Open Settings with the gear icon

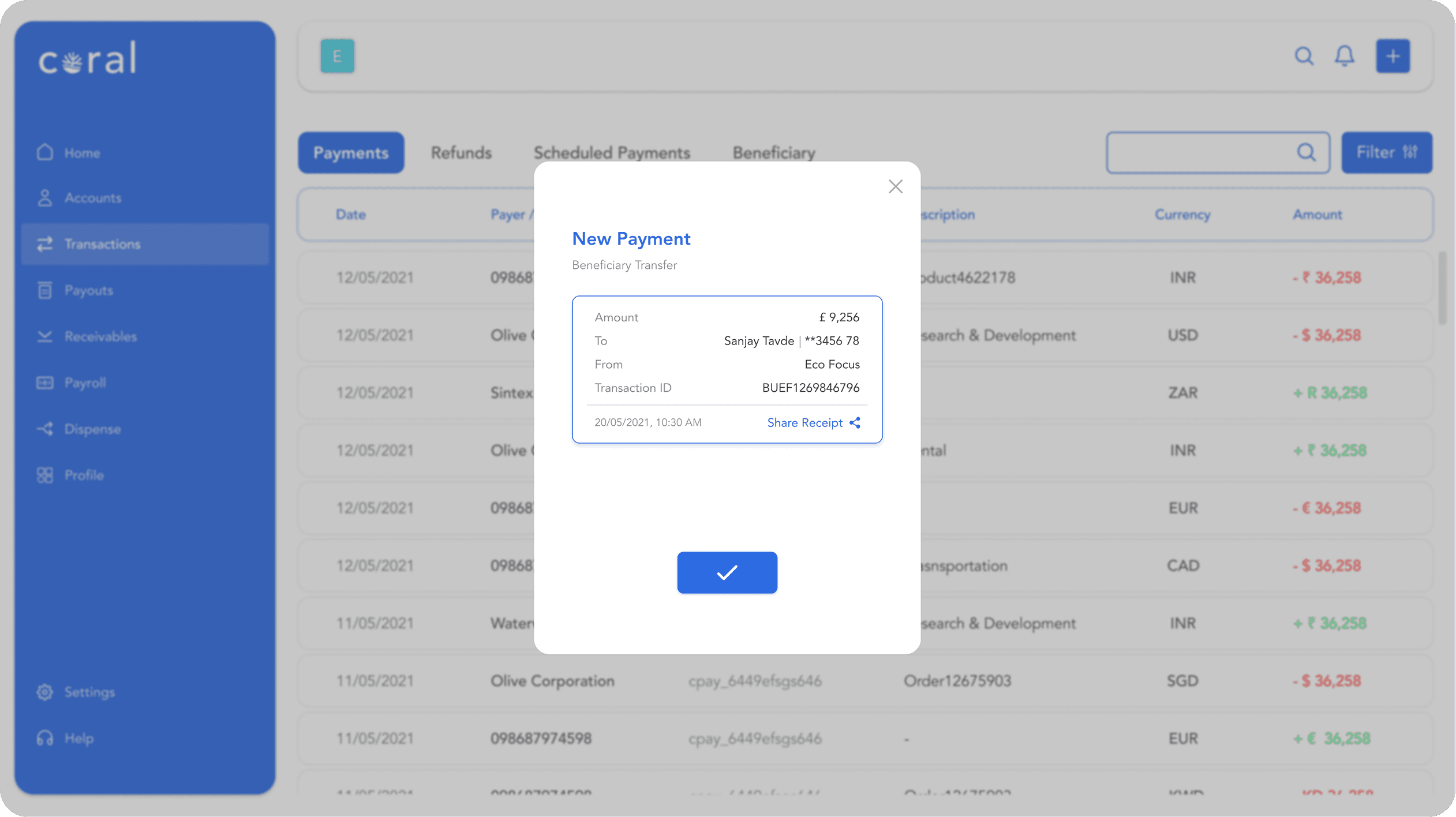pyautogui.click(x=45, y=692)
